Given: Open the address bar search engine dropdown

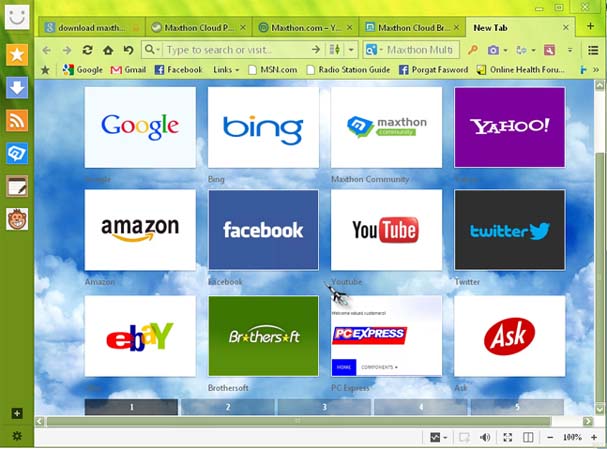Looking at the screenshot, I should (x=152, y=50).
